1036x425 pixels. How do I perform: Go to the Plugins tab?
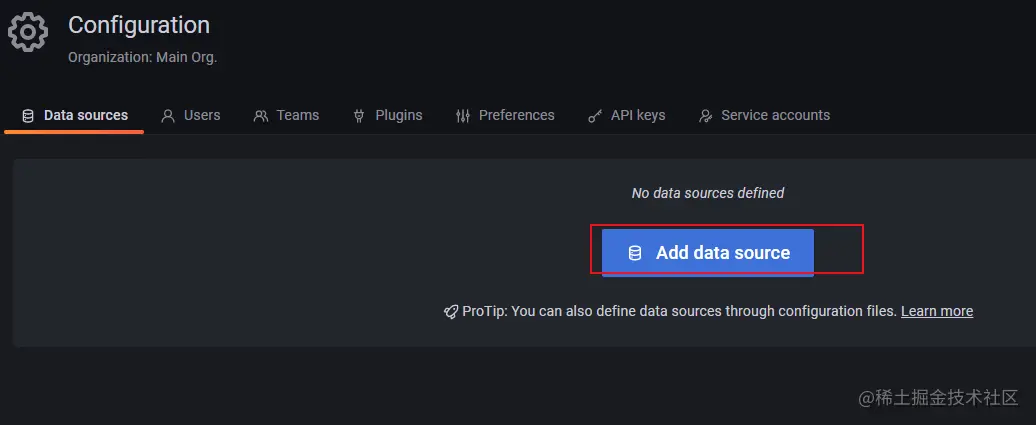(398, 115)
